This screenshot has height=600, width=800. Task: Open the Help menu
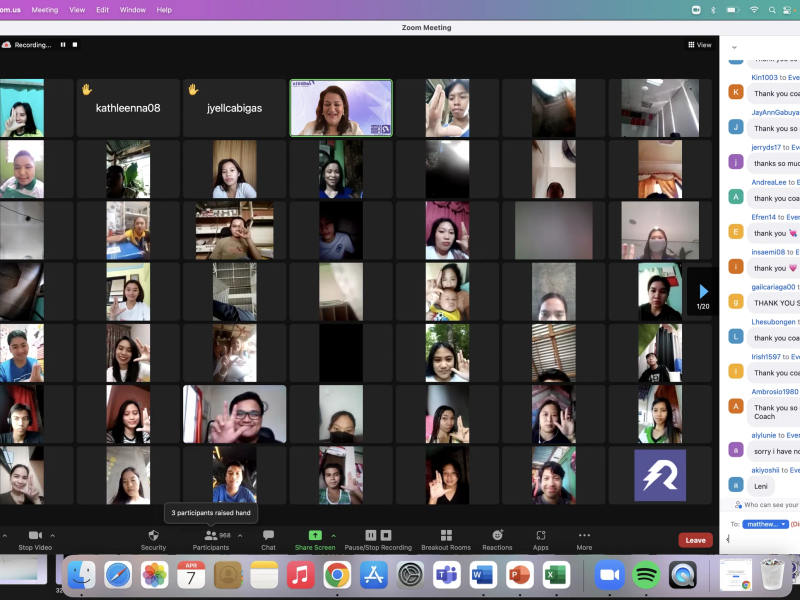164,10
